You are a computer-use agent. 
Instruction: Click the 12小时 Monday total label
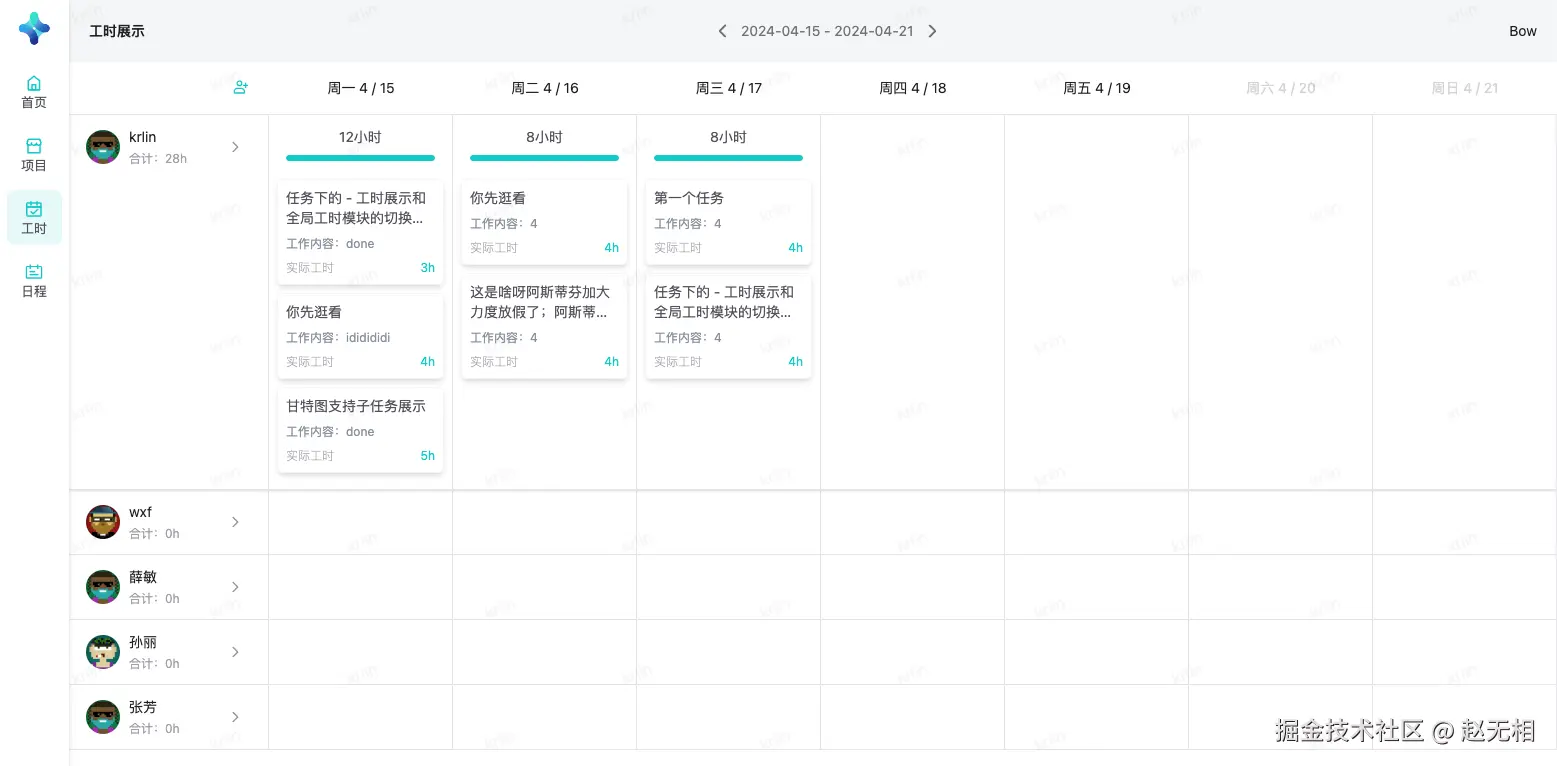pyautogui.click(x=361, y=137)
